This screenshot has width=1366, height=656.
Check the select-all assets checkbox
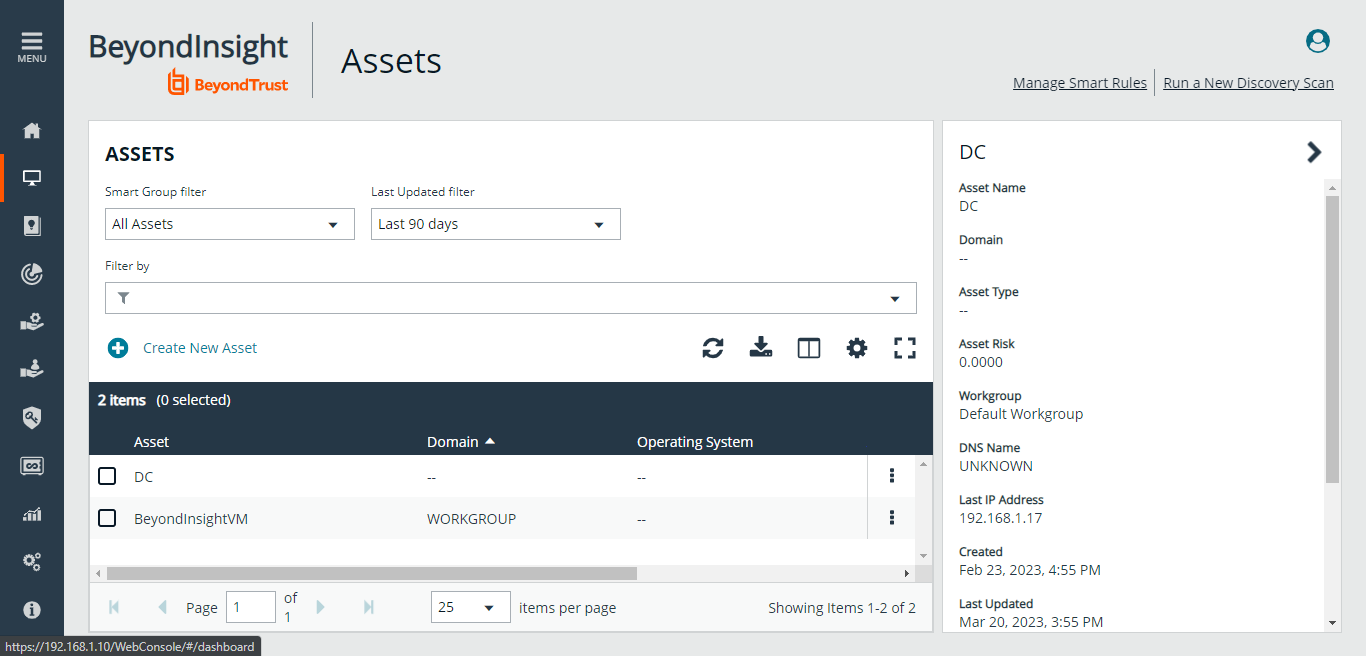coord(107,441)
